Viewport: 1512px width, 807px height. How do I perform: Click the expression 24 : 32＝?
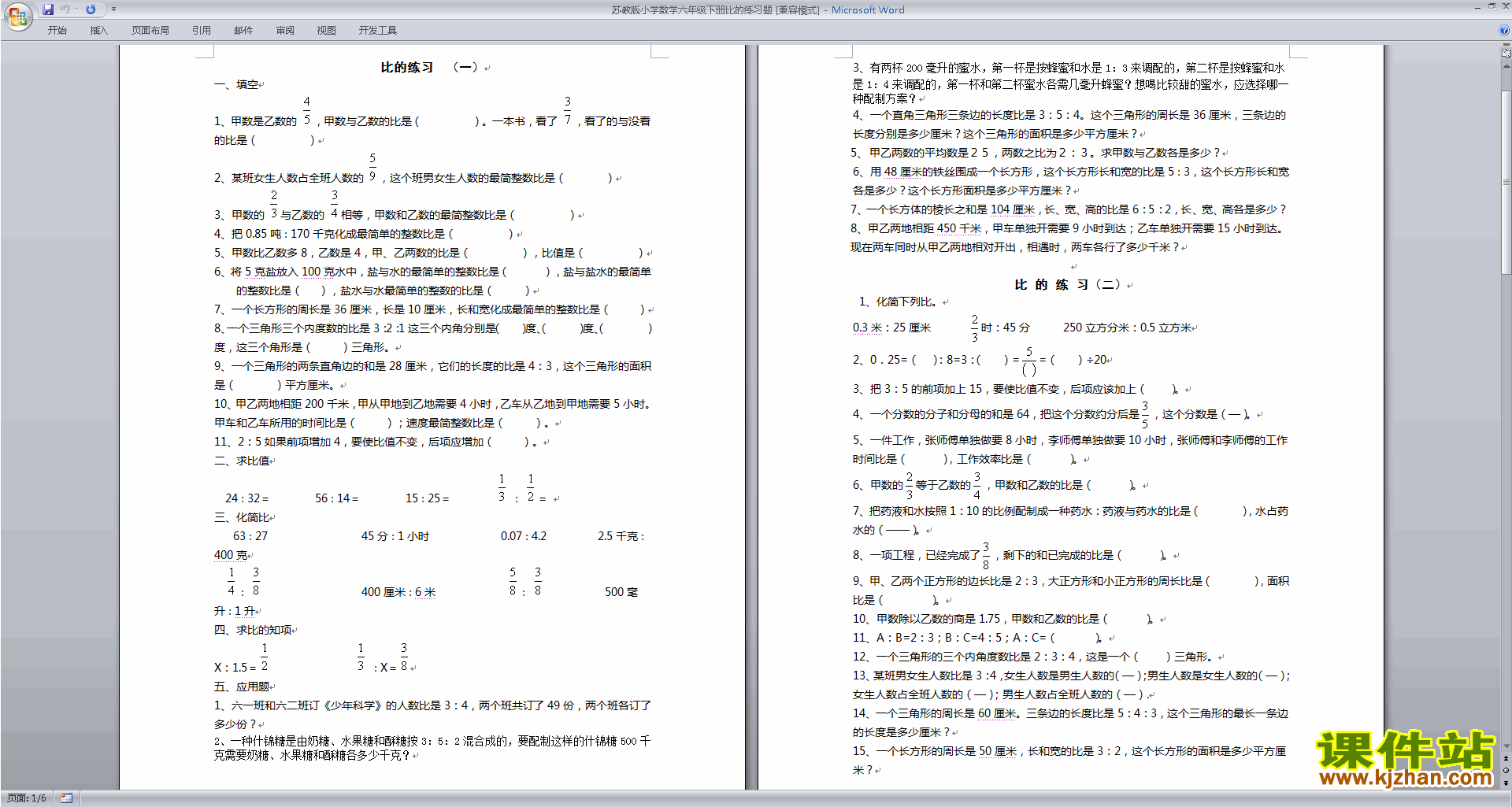point(246,498)
